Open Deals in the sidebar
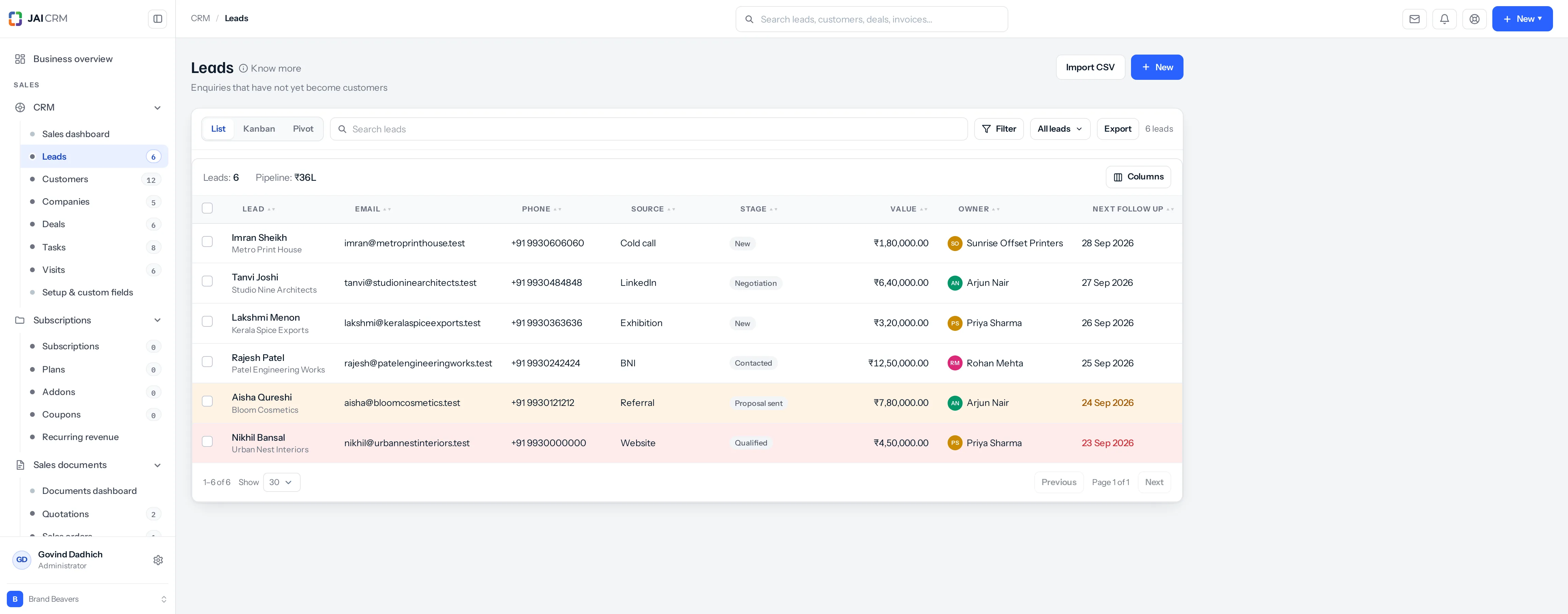Image resolution: width=1568 pixels, height=614 pixels. click(94, 224)
